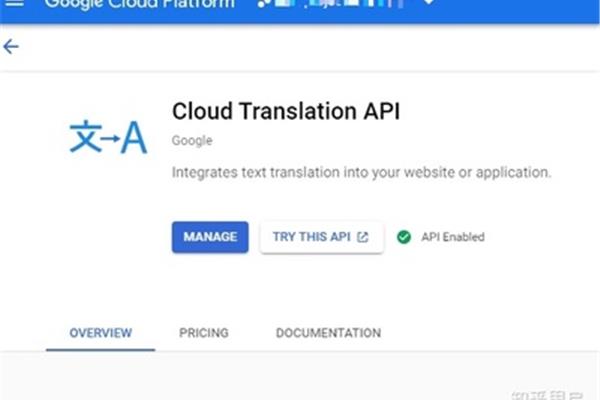Open the hamburger navigation menu
This screenshot has height=400, width=600.
[15, 3]
